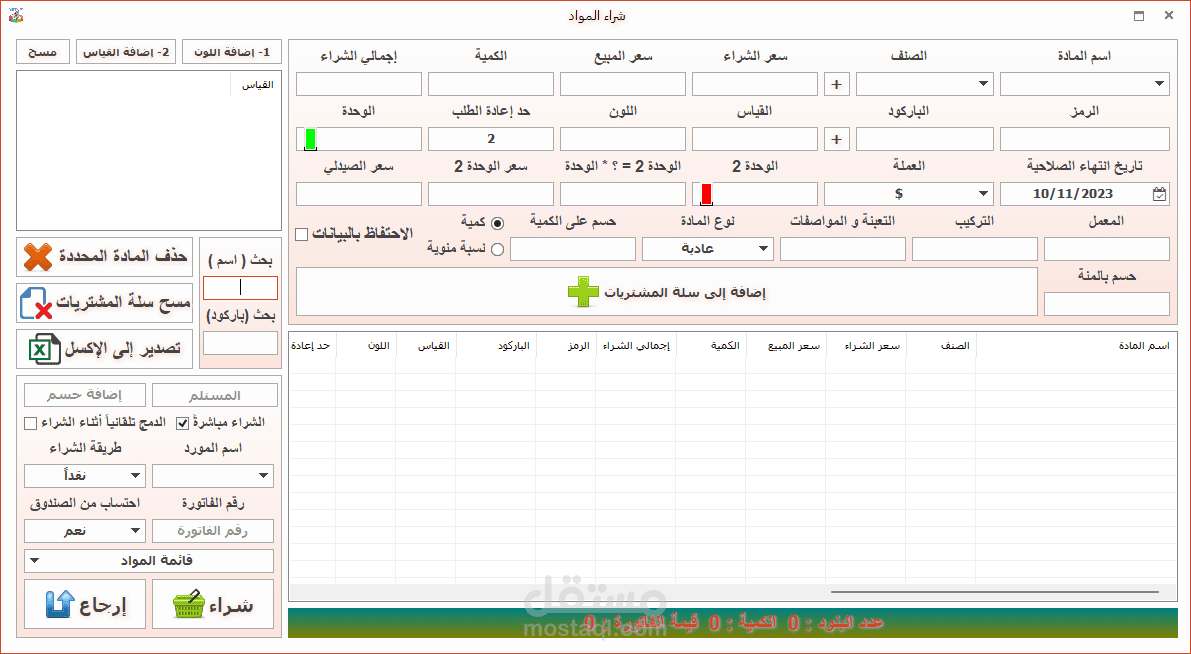Click the red color swatch in الوحدة 2 field
1191x654 pixels.
[x=706, y=194]
